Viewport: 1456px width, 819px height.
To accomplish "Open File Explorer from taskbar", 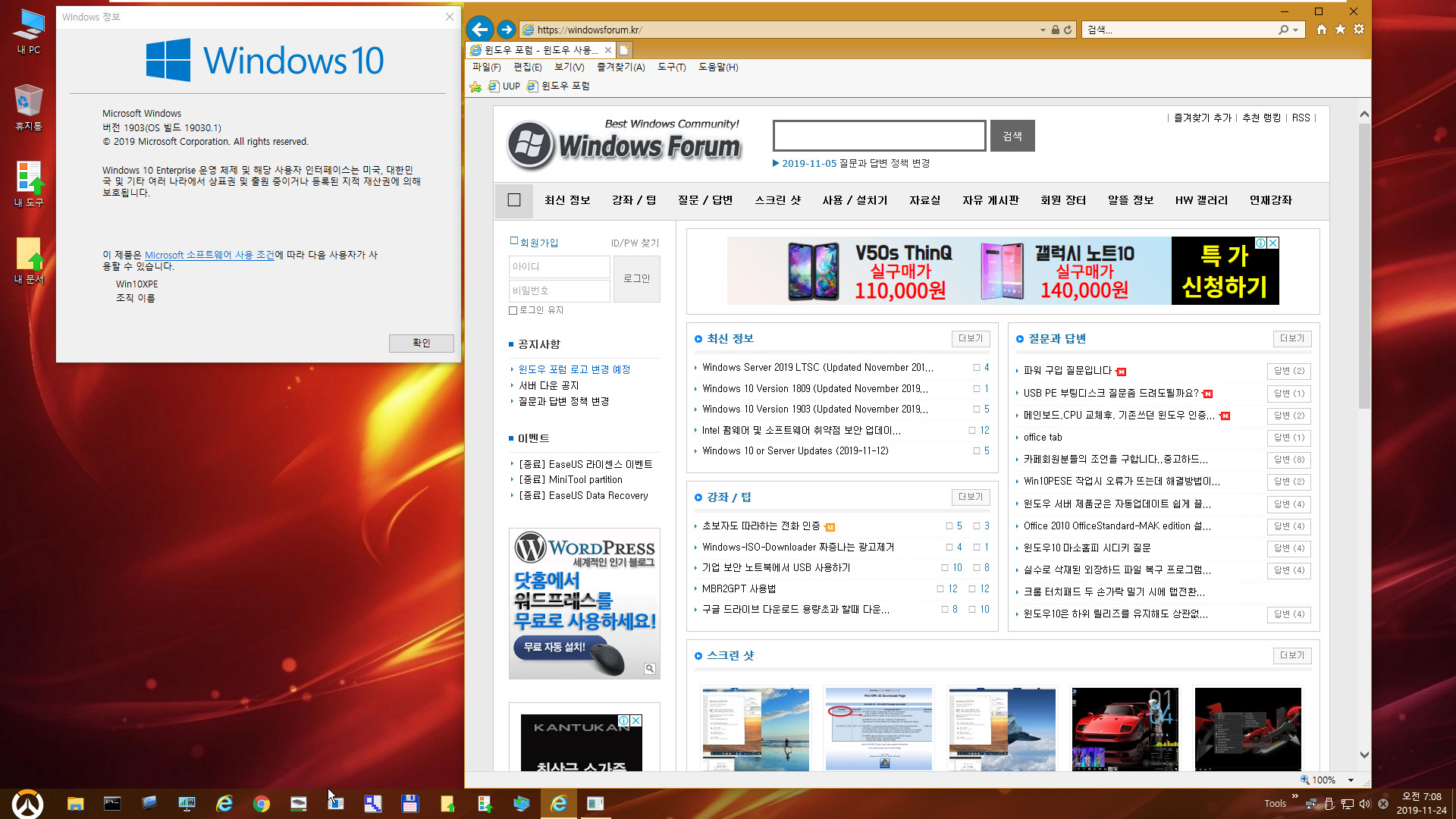I will [75, 804].
